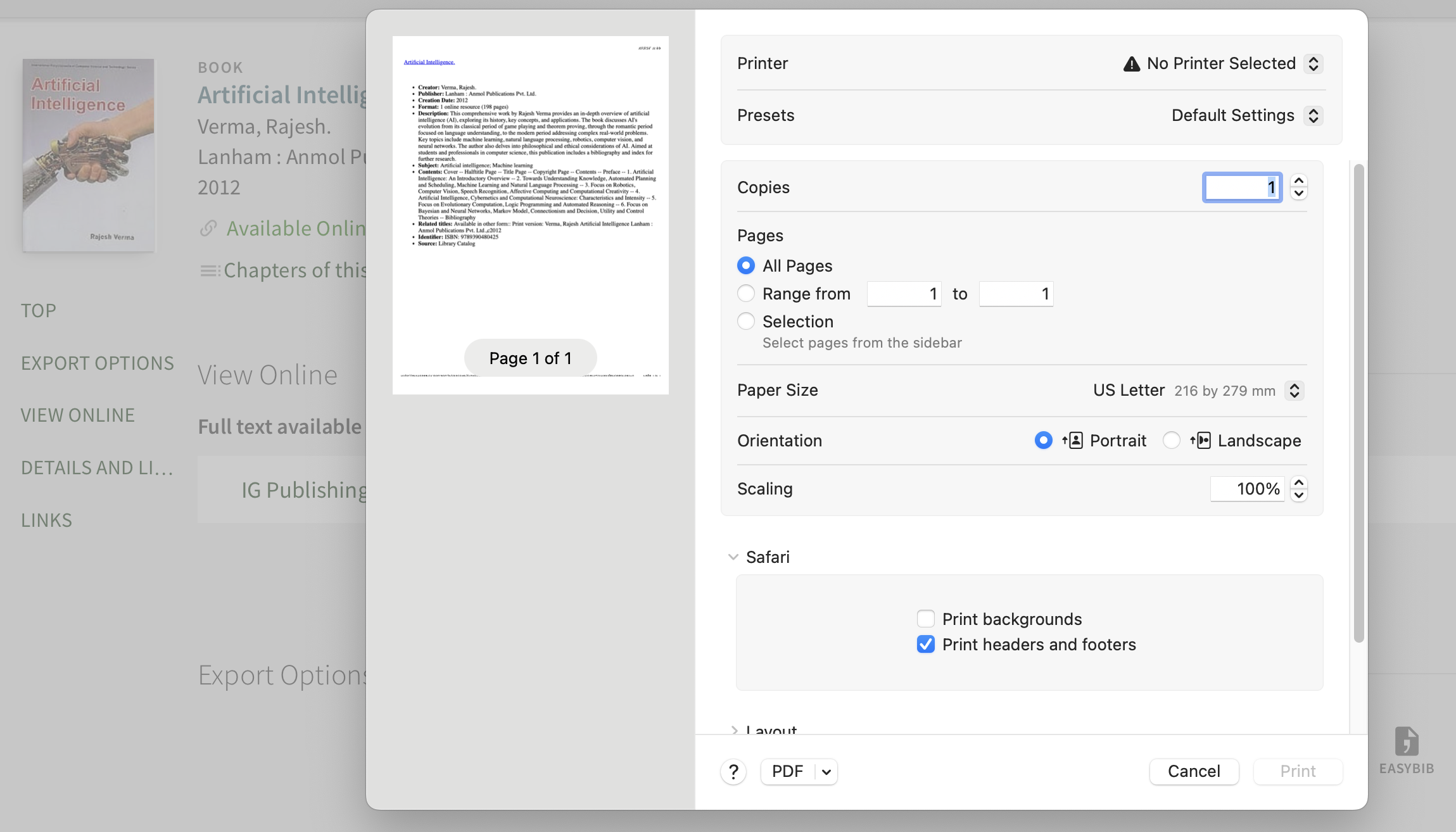This screenshot has height=832, width=1456.
Task: Click the Chapters list icon
Action: [x=210, y=270]
